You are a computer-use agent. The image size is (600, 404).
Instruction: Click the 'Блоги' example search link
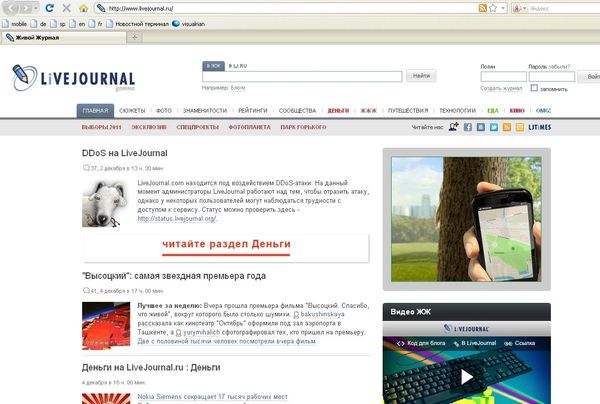point(238,88)
